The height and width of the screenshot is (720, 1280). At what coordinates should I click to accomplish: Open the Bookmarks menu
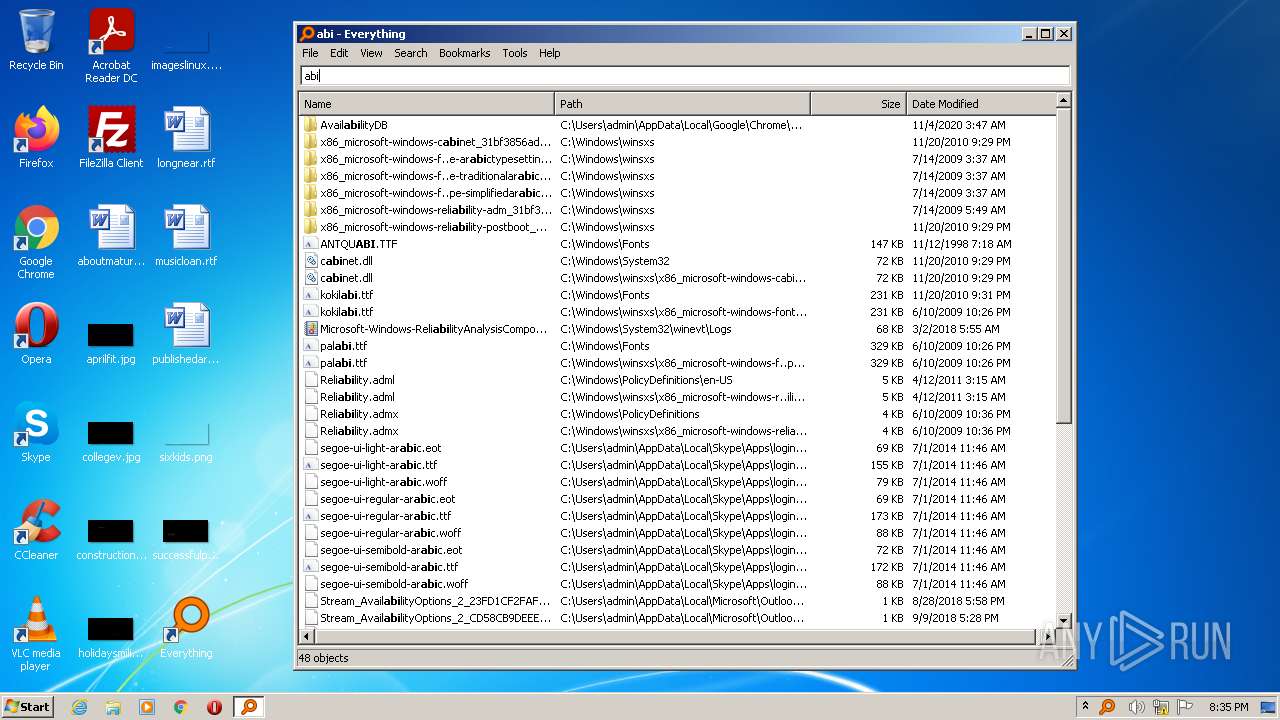(x=465, y=53)
